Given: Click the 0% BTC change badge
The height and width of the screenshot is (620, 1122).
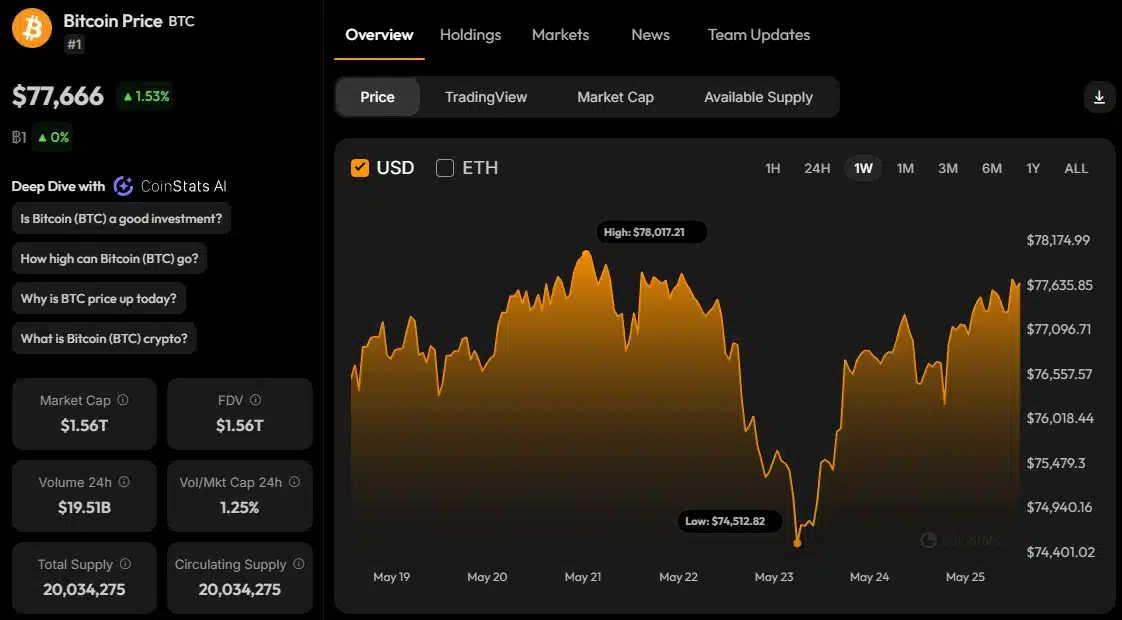Looking at the screenshot, I should 53,137.
